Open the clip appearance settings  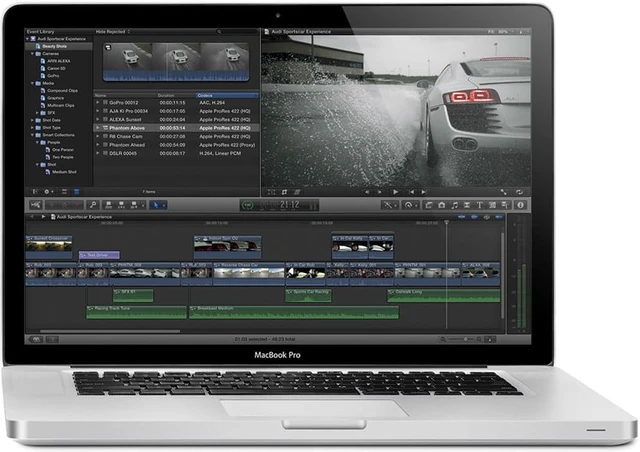pyautogui.click(x=490, y=339)
